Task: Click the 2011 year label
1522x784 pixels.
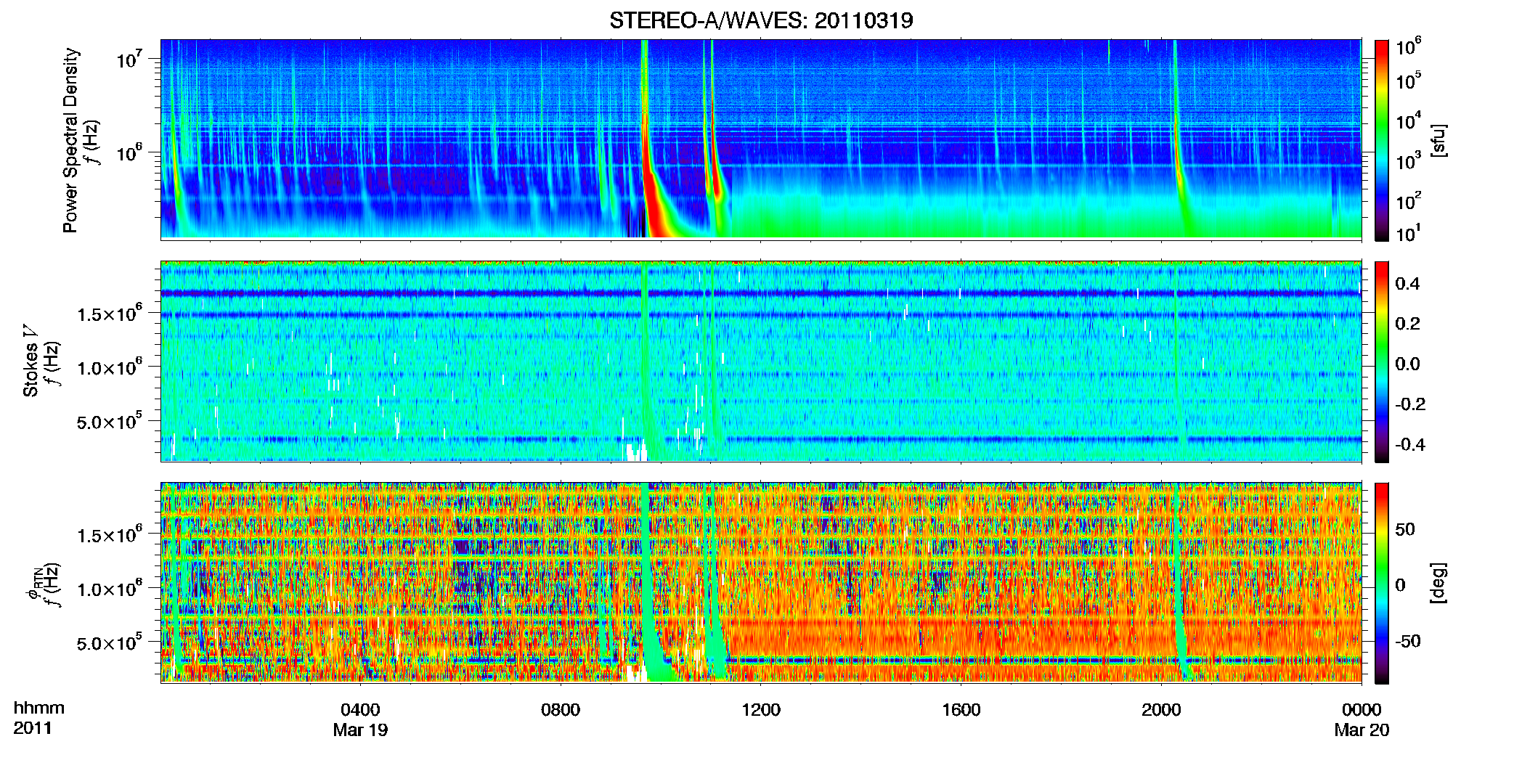Action: point(32,728)
